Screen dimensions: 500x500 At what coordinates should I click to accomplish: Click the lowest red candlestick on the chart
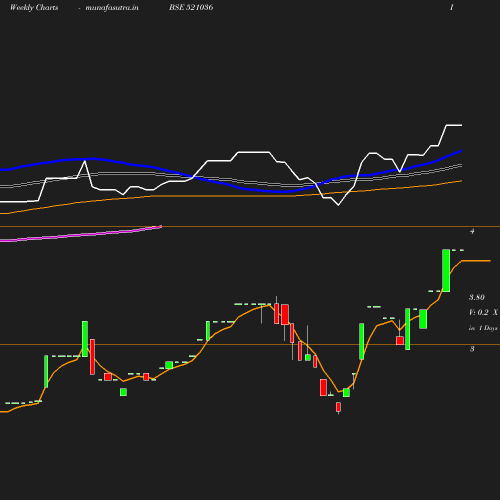pyautogui.click(x=338, y=407)
